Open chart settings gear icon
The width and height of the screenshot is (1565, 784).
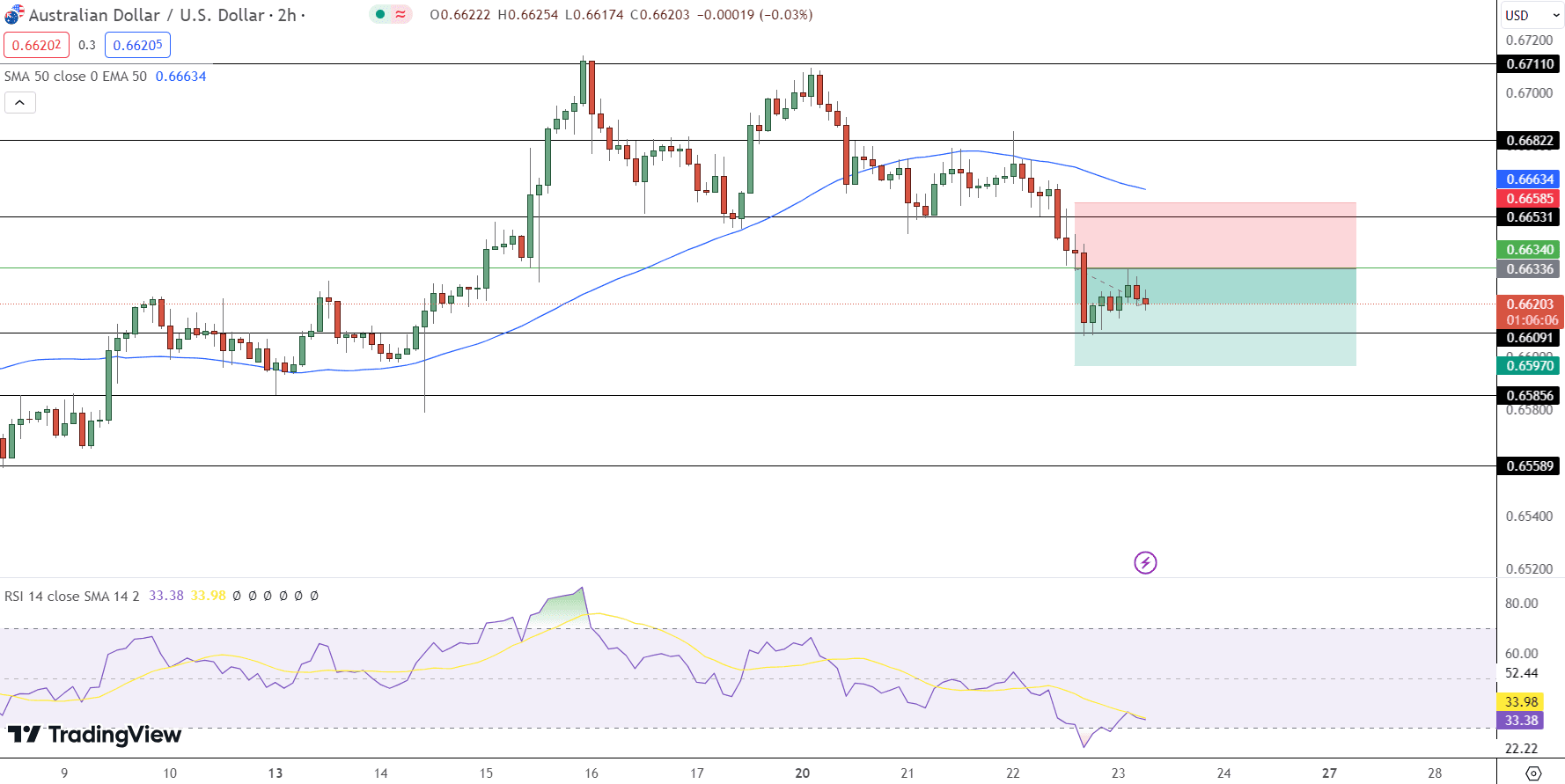(1533, 773)
